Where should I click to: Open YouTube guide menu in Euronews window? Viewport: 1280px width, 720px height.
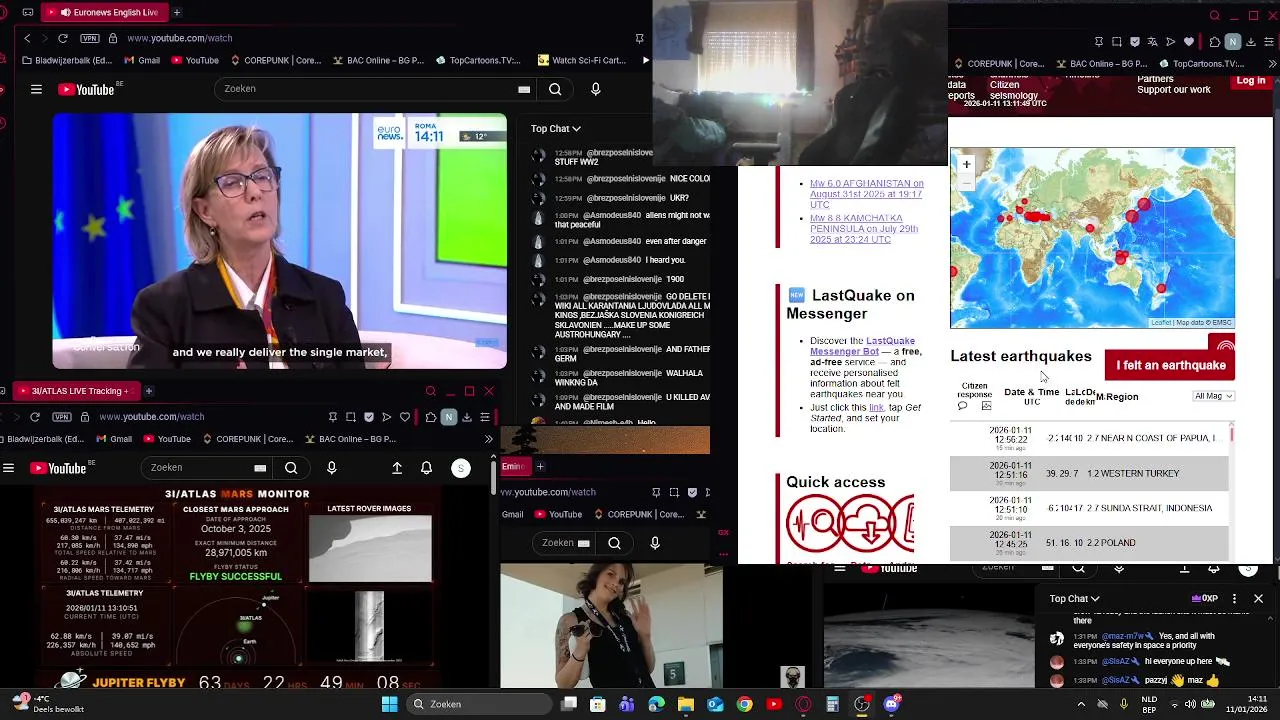coord(36,89)
